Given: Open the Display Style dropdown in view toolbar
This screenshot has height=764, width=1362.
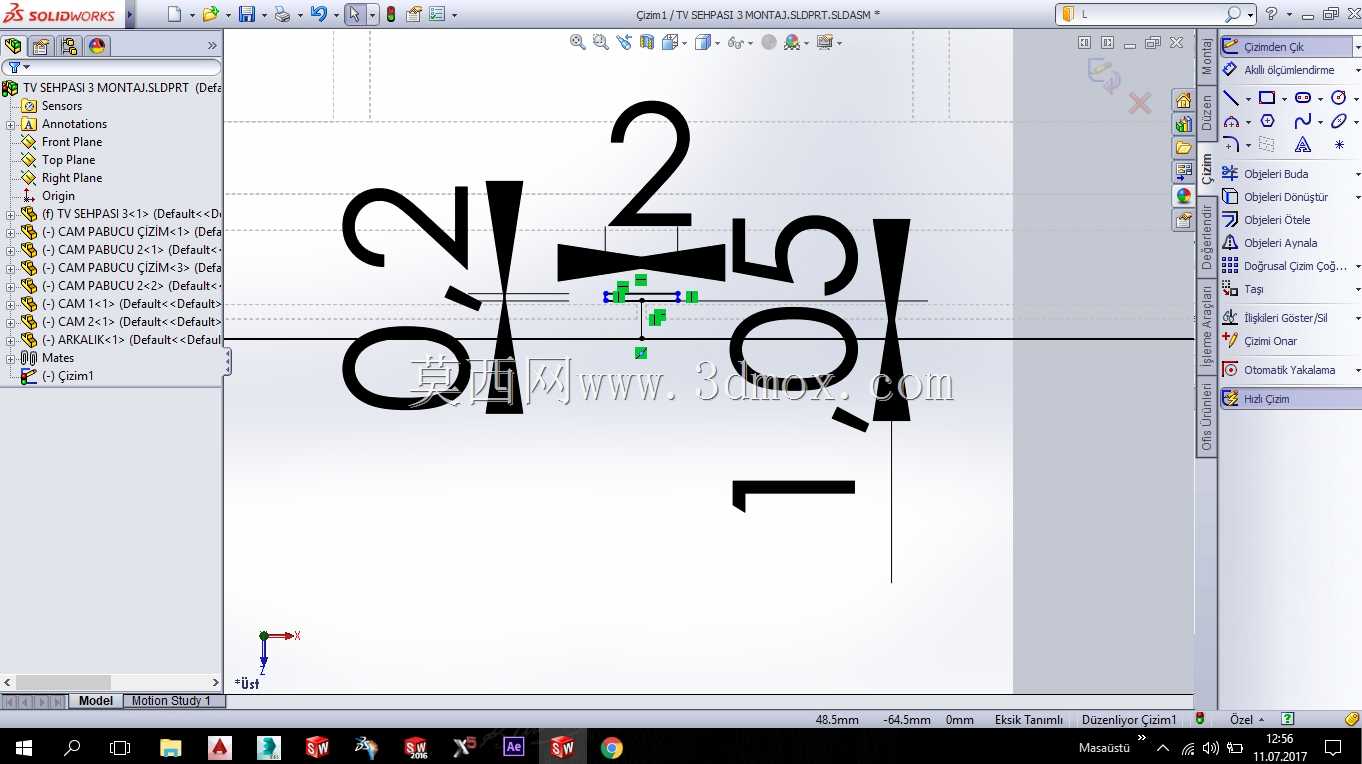Looking at the screenshot, I should [720, 42].
